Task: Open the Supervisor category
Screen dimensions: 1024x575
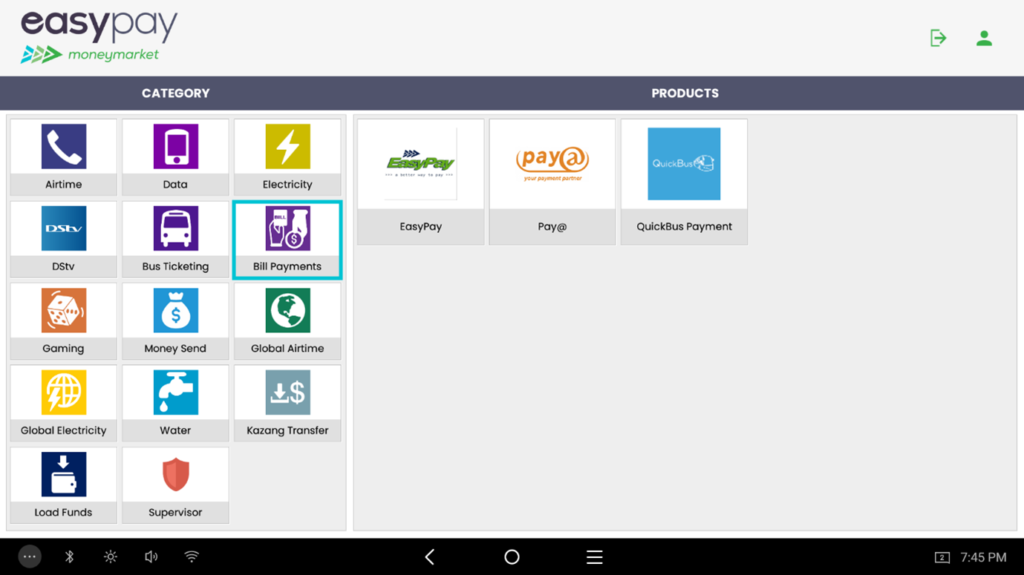Action: 175,485
